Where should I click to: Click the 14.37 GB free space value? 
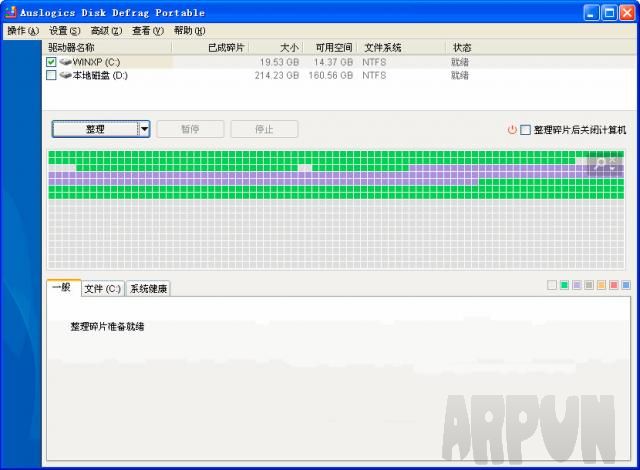coord(333,62)
